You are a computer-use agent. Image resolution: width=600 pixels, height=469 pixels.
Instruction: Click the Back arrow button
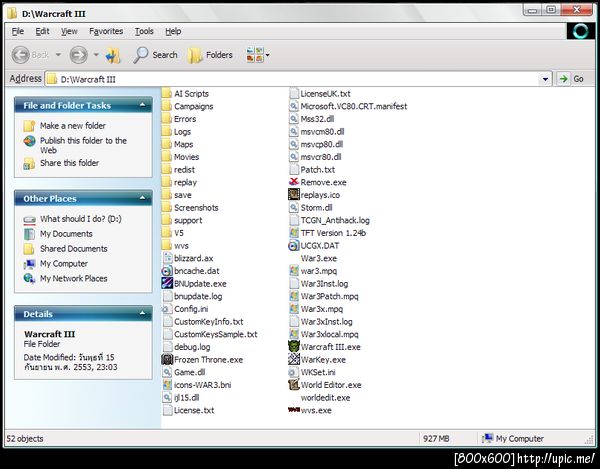[x=21, y=55]
